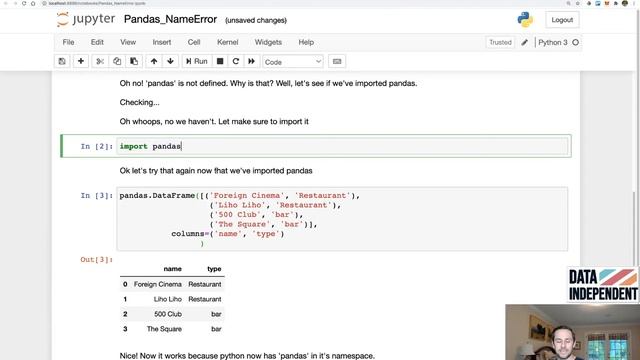The width and height of the screenshot is (640, 360).
Task: Open the cell type Code dropdown
Action: (293, 62)
